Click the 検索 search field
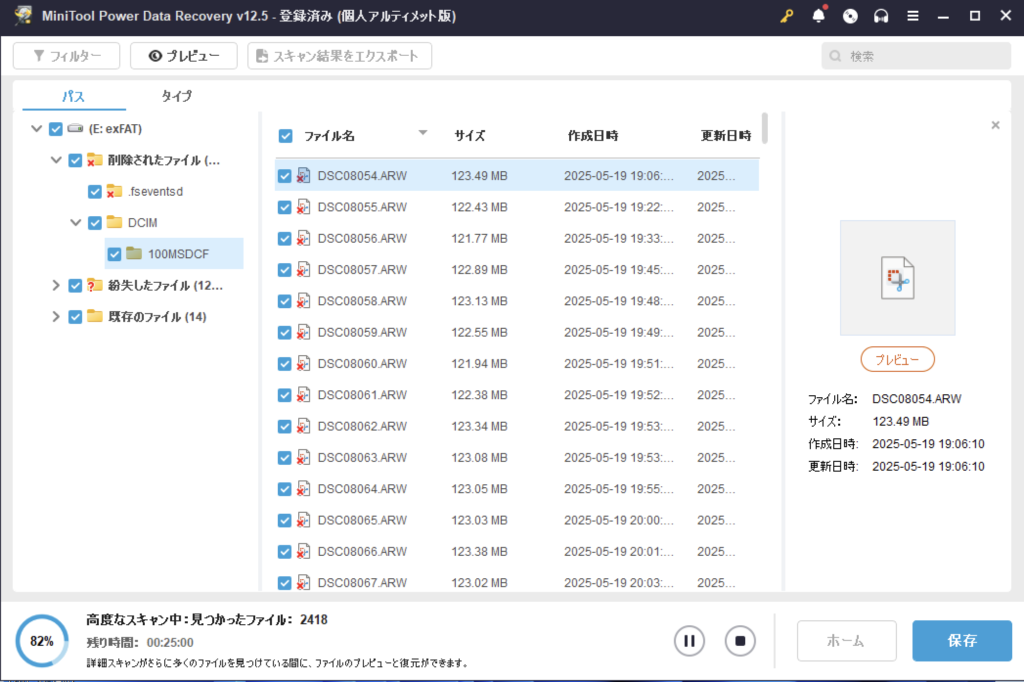The image size is (1024, 682). pyautogui.click(x=916, y=56)
